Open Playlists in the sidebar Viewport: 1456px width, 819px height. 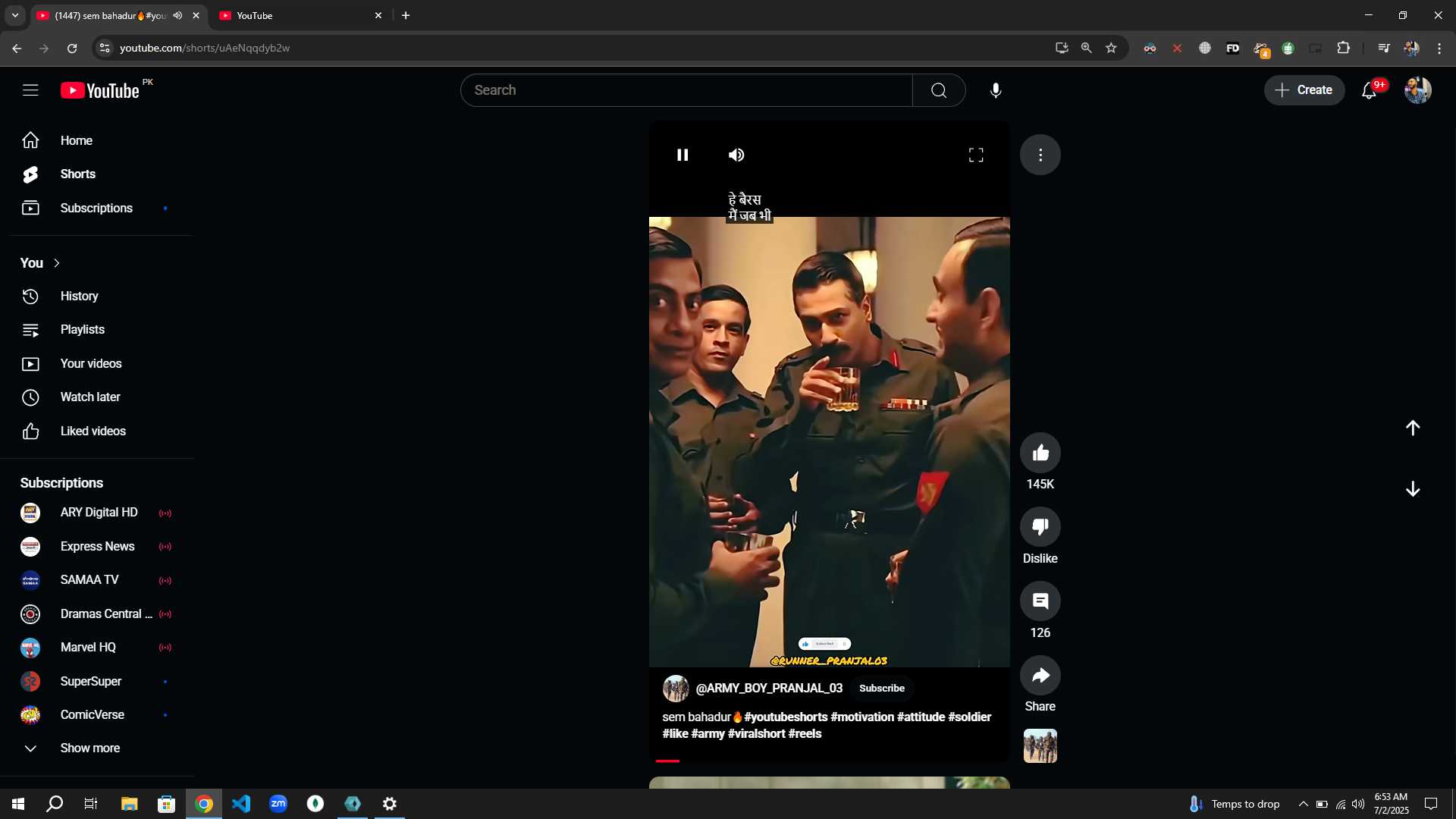point(97,330)
